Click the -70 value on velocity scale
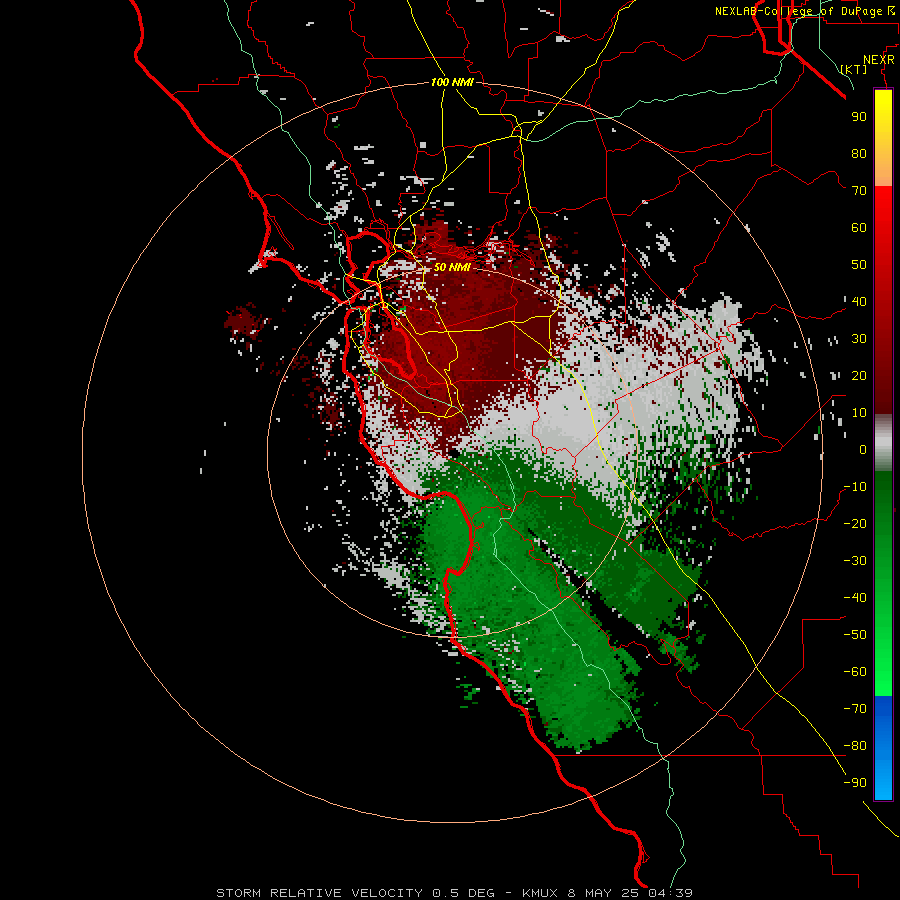 pyautogui.click(x=855, y=709)
